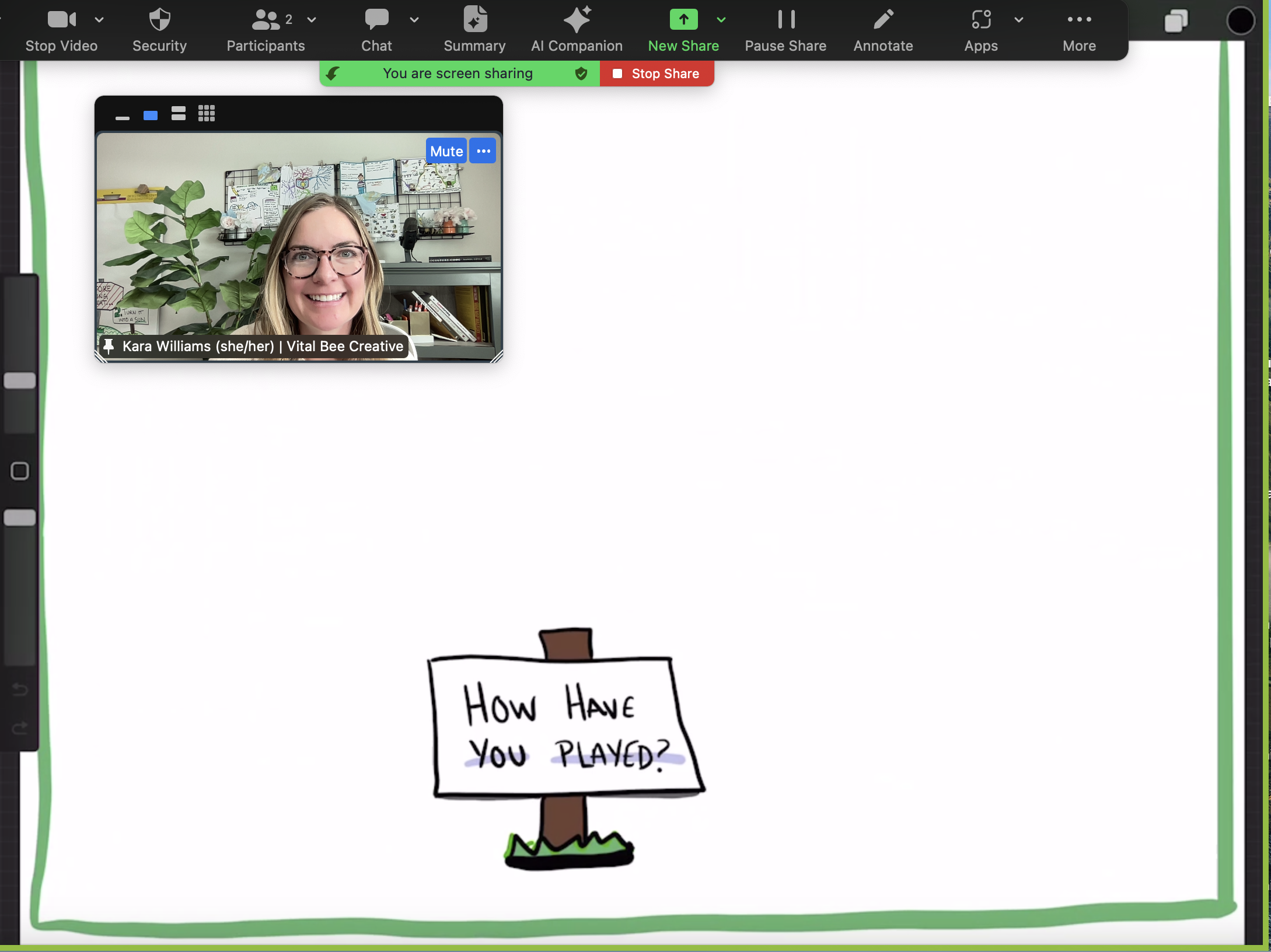Open the Apps icon
The image size is (1271, 952).
tap(981, 20)
